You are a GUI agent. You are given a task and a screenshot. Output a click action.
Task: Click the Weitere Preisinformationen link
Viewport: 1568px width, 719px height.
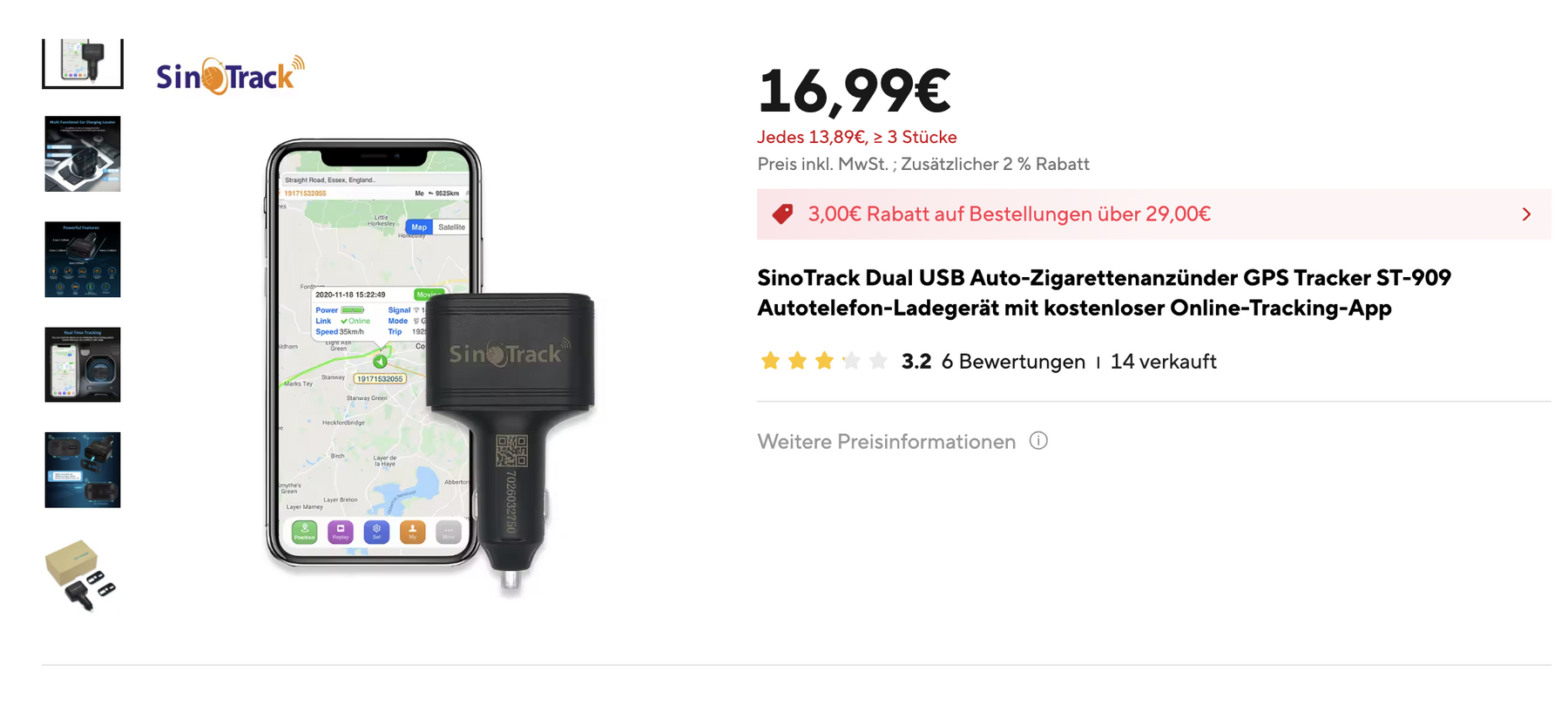[x=886, y=442]
